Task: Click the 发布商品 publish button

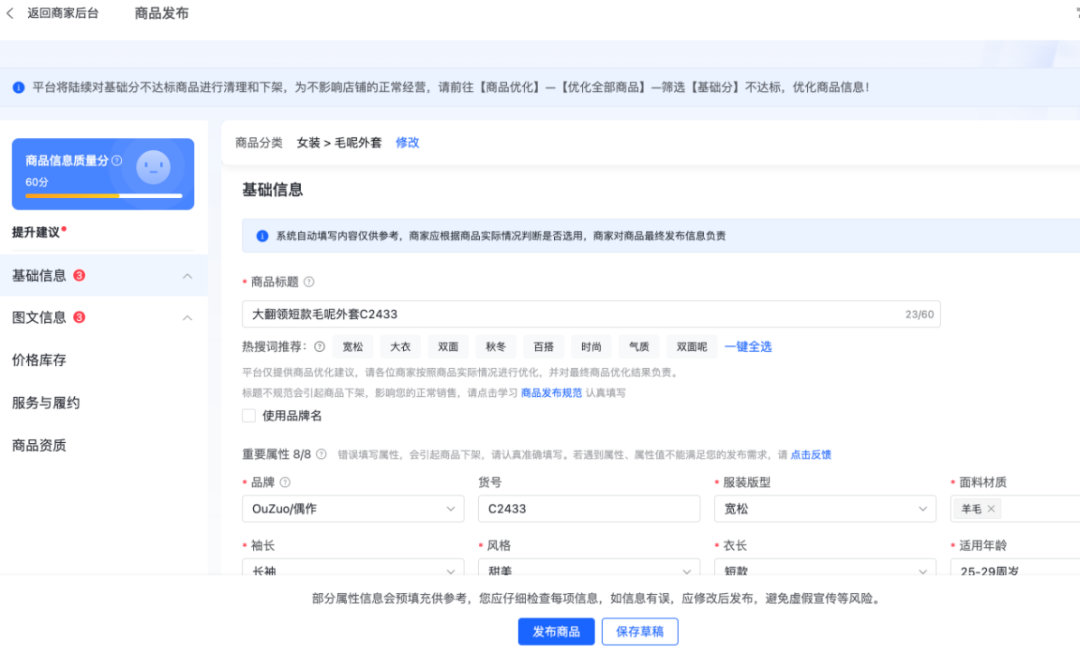Action: point(555,631)
